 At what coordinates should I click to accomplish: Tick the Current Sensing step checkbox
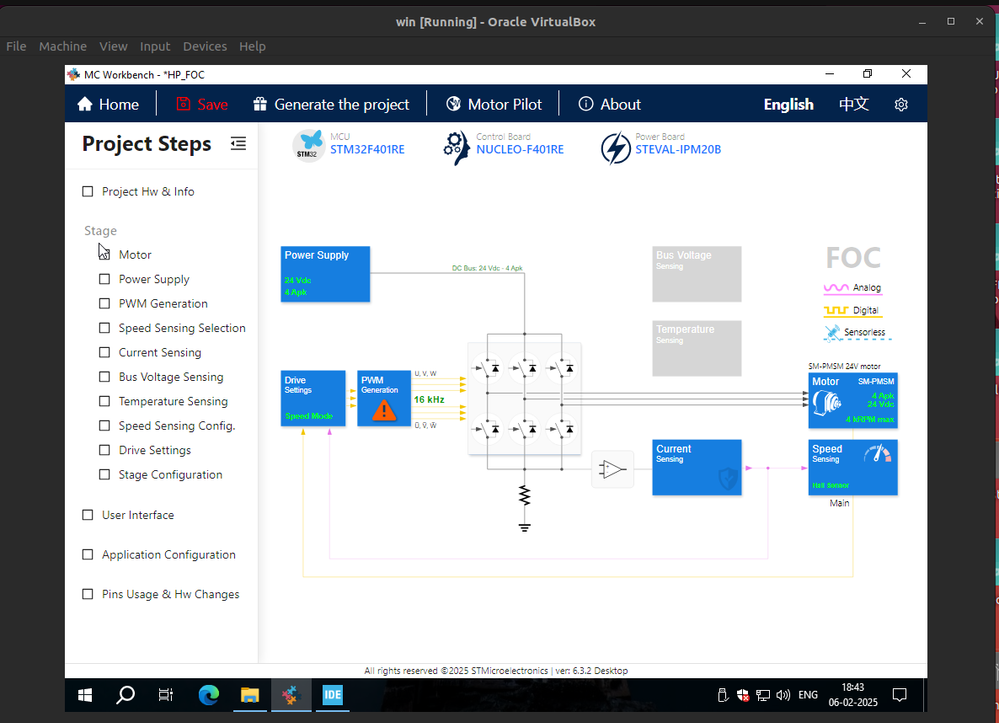104,352
